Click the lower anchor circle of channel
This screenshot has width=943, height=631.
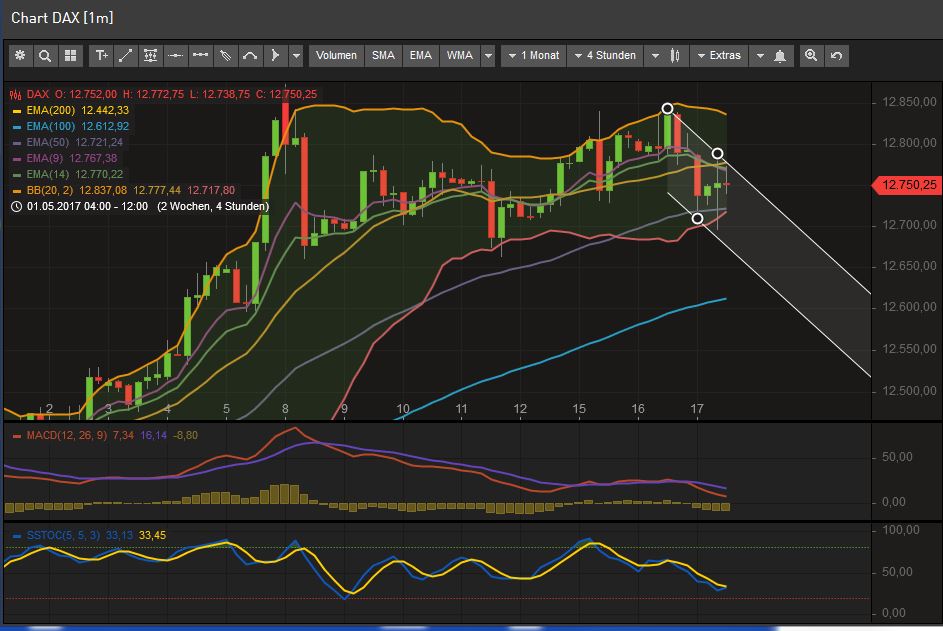point(697,218)
